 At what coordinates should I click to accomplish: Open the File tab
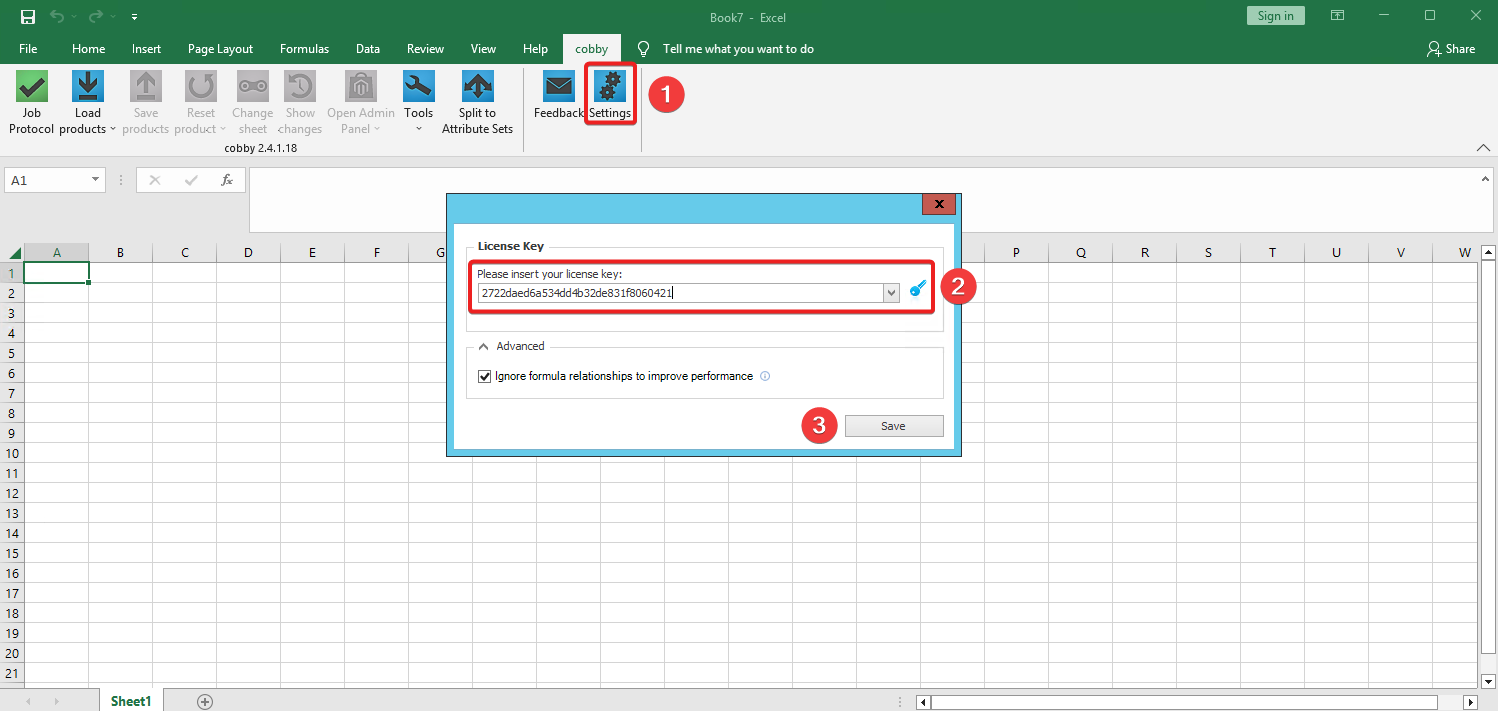pyautogui.click(x=28, y=49)
